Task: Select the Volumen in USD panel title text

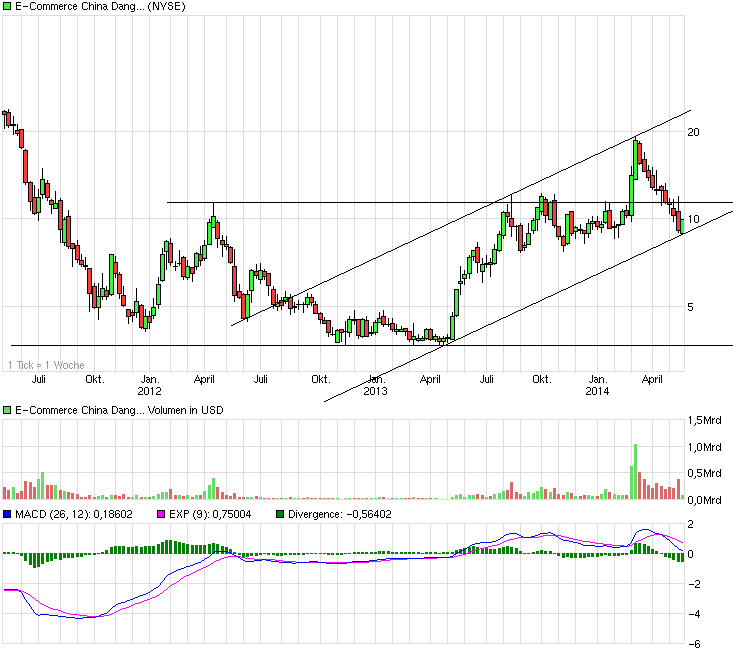Action: 165,410
